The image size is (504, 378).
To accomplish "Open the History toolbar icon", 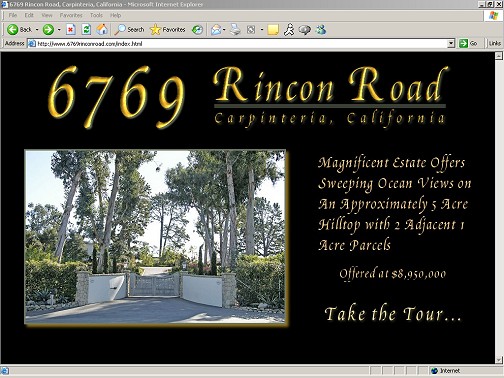I will point(197,30).
